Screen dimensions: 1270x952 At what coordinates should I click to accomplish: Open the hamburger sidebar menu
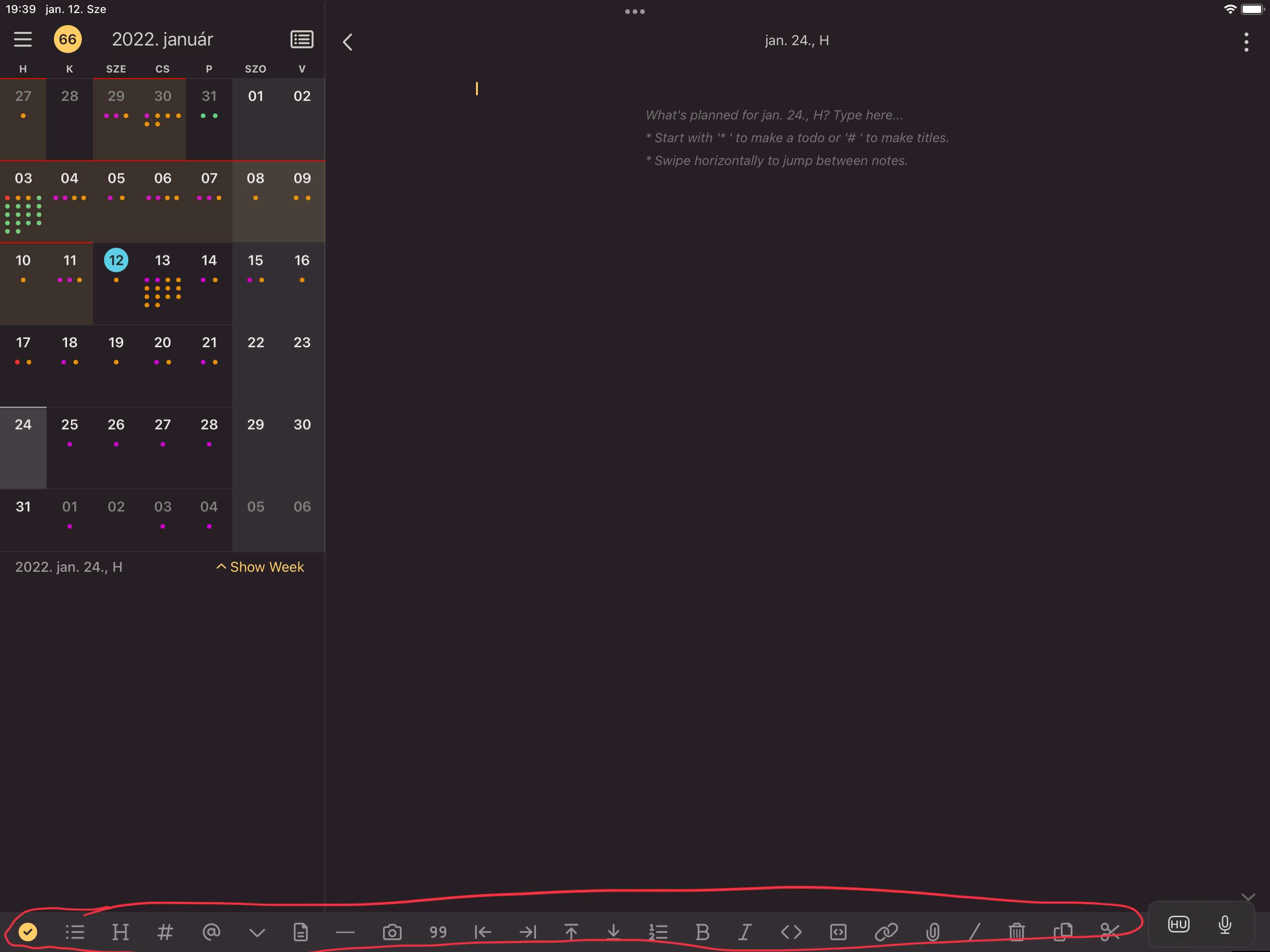[23, 39]
